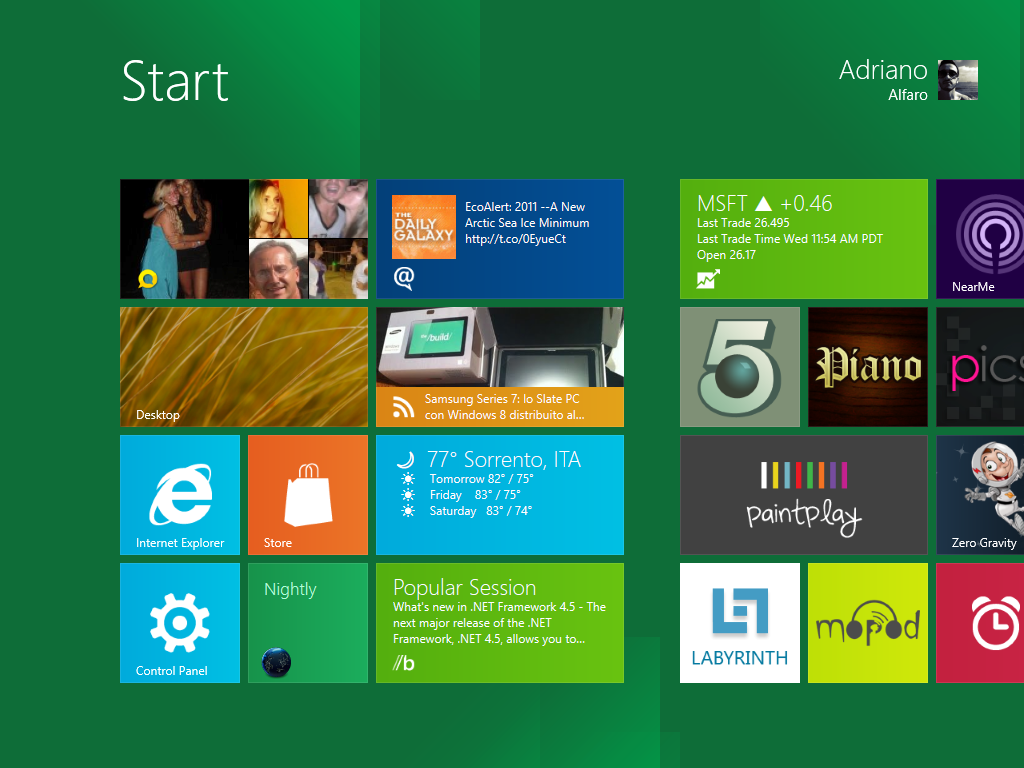Open the tile with number 5 ball
The width and height of the screenshot is (1024, 768).
tap(740, 367)
